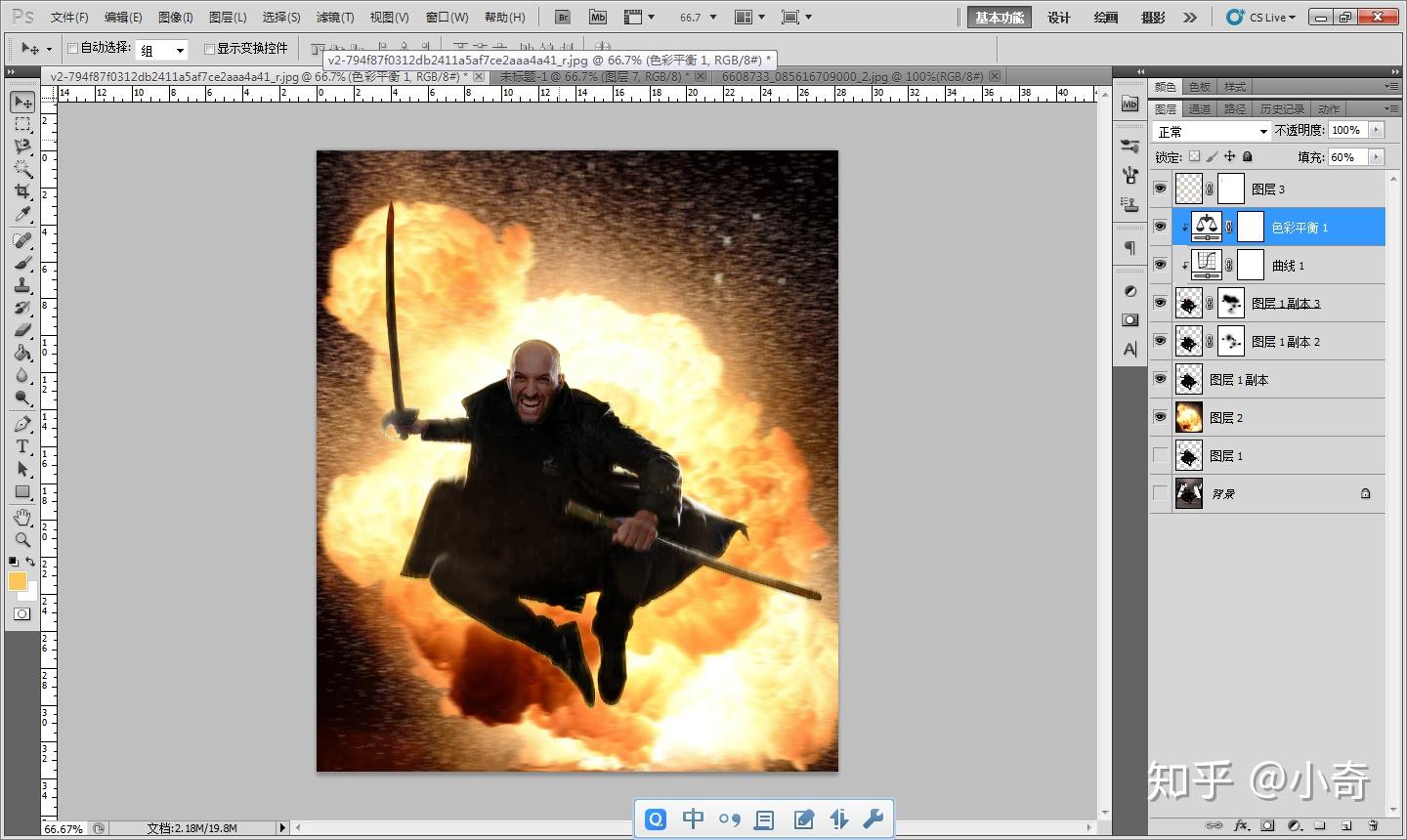The height and width of the screenshot is (840, 1407).
Task: Open the 滤镜(T) menu
Action: tap(335, 17)
